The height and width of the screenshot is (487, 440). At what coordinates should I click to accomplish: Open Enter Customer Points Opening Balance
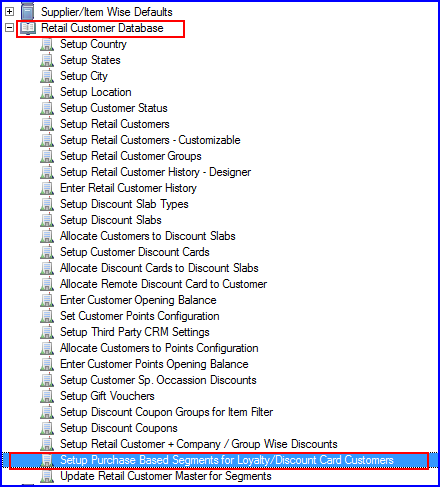click(x=154, y=364)
